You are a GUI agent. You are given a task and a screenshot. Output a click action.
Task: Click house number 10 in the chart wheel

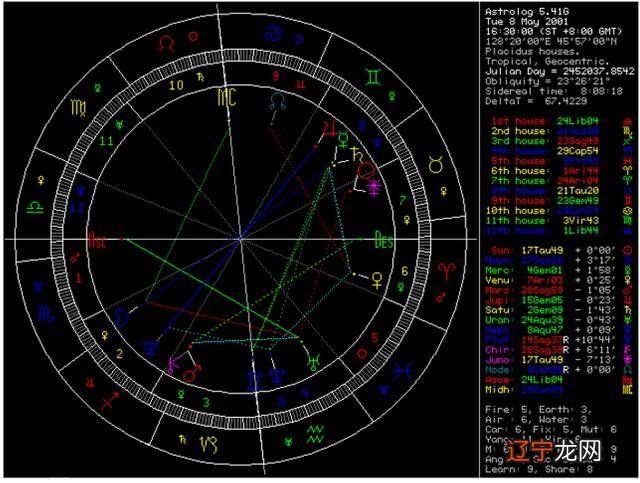(x=176, y=85)
